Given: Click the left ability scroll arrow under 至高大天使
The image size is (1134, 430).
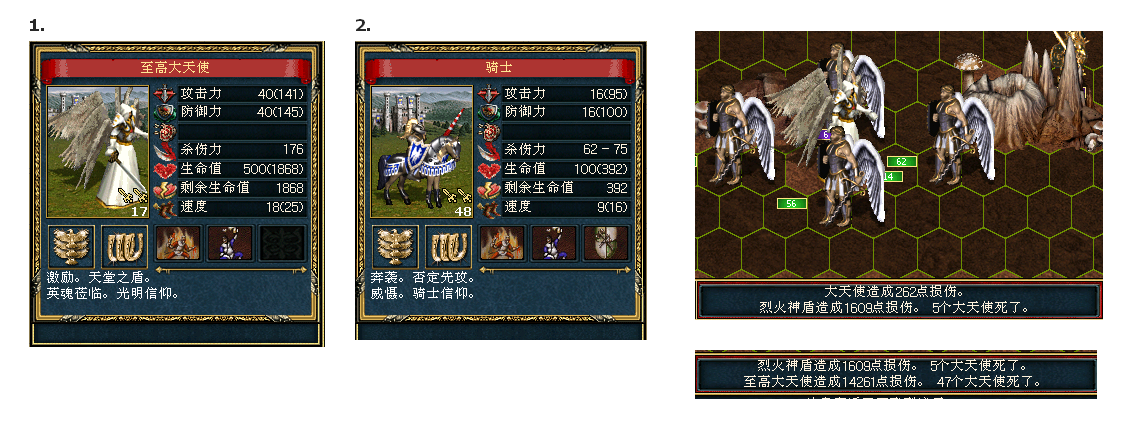Looking at the screenshot, I should tap(159, 270).
